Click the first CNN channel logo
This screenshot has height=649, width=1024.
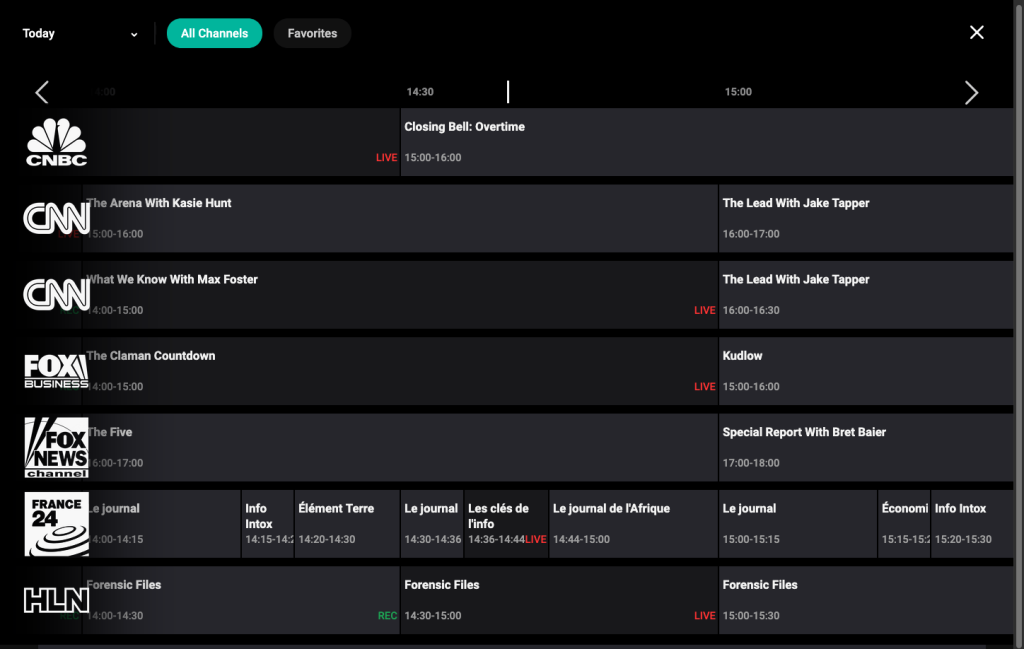click(56, 218)
